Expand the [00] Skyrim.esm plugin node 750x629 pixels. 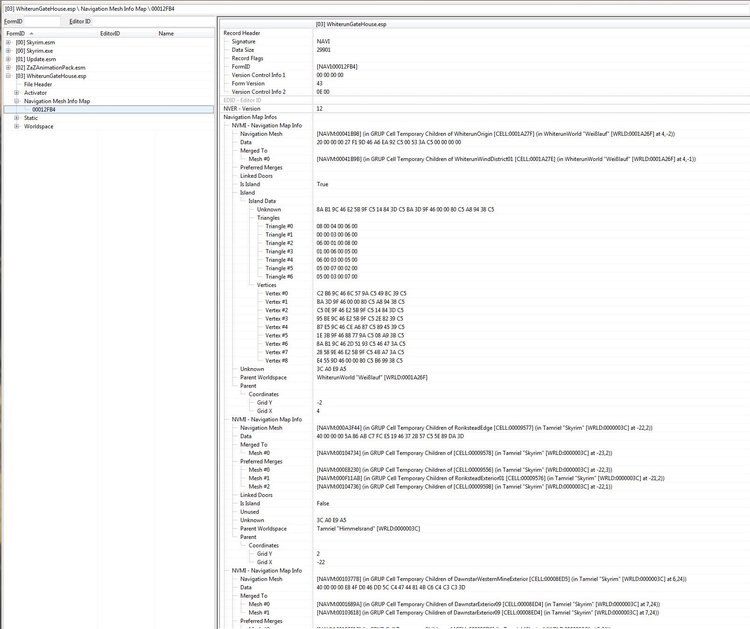[x=8, y=43]
